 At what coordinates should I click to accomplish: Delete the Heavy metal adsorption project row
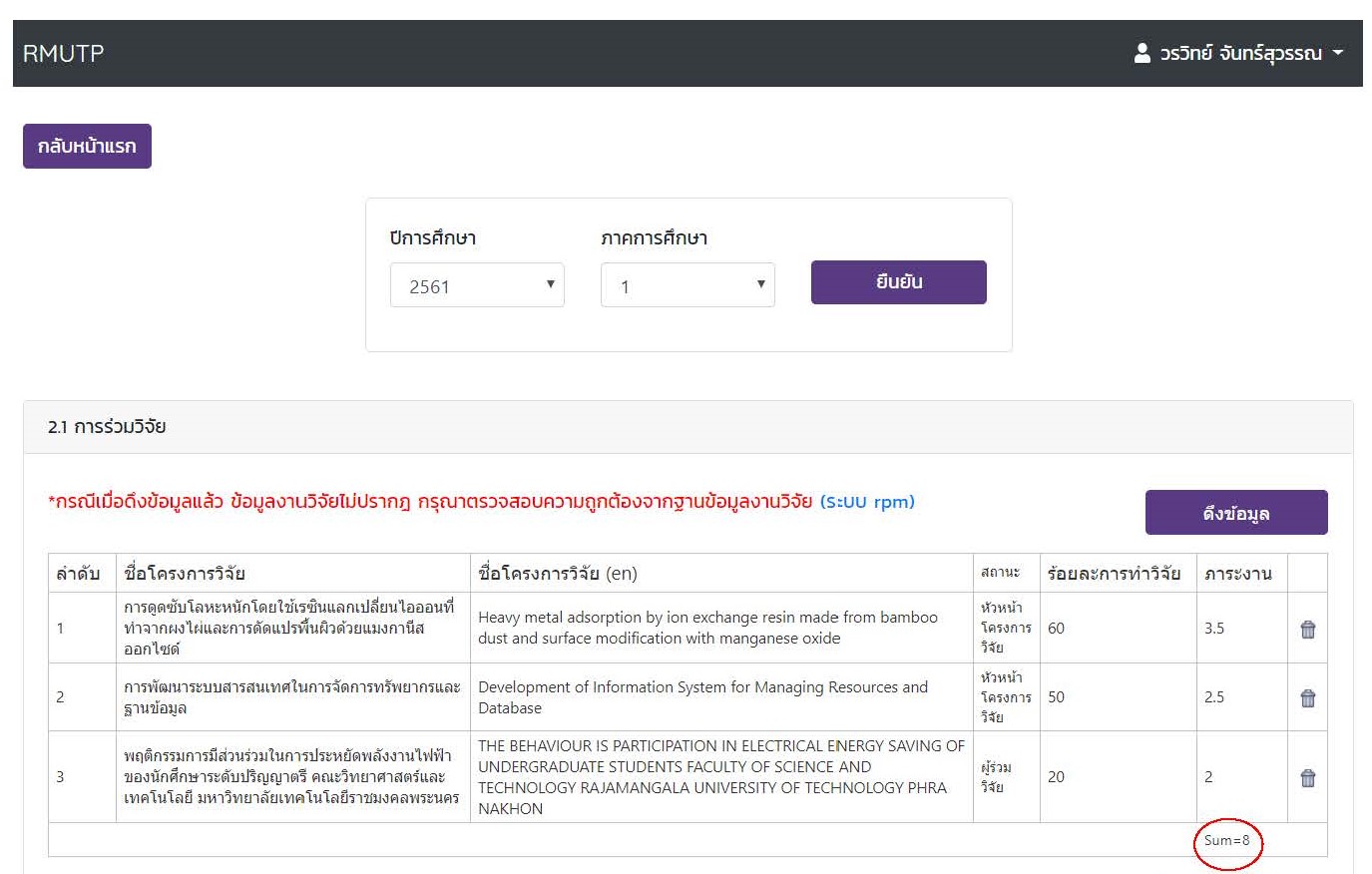pos(1307,630)
